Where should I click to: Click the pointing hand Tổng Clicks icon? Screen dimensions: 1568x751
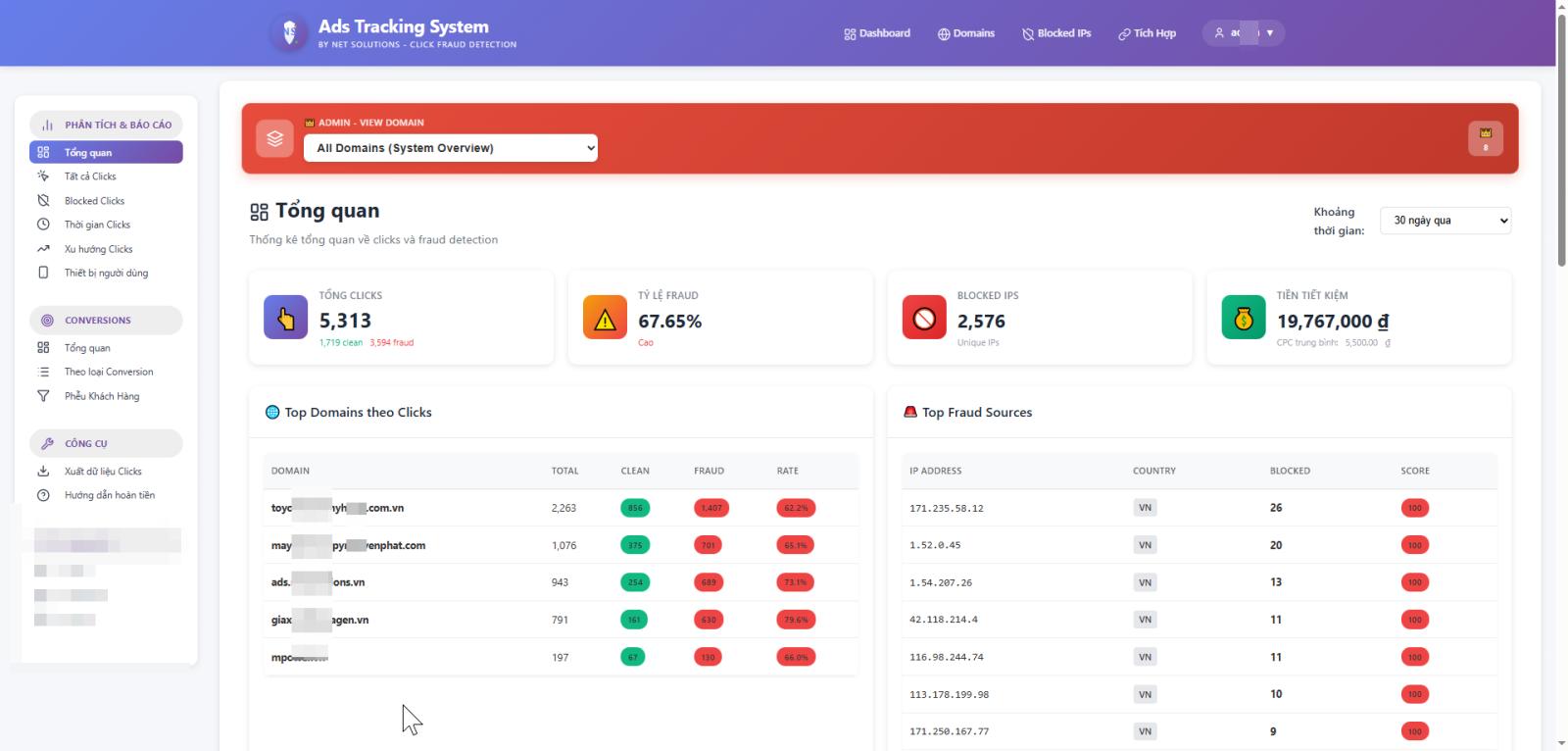[285, 318]
